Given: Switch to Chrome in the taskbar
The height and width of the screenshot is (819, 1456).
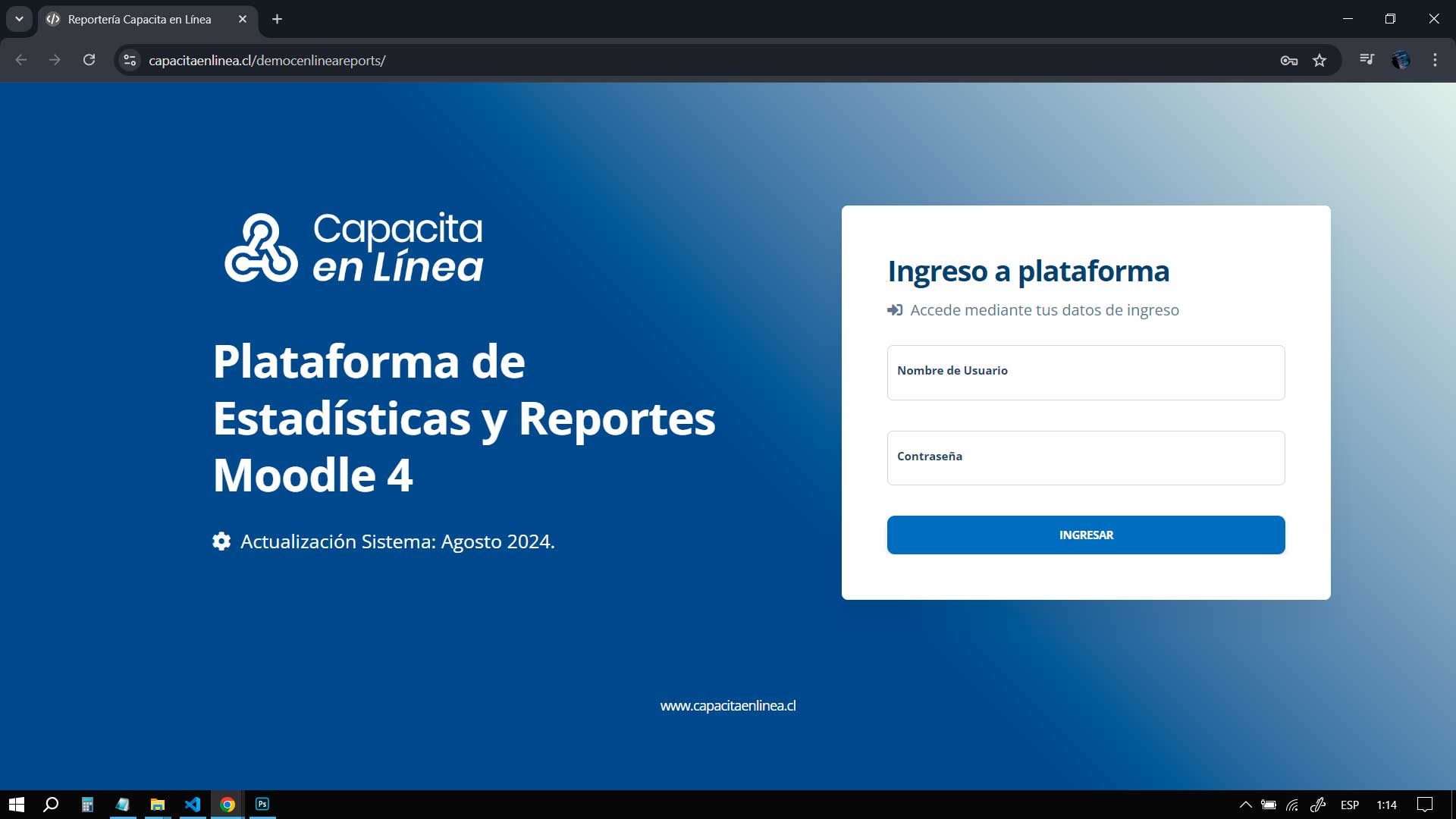Looking at the screenshot, I should point(227,805).
